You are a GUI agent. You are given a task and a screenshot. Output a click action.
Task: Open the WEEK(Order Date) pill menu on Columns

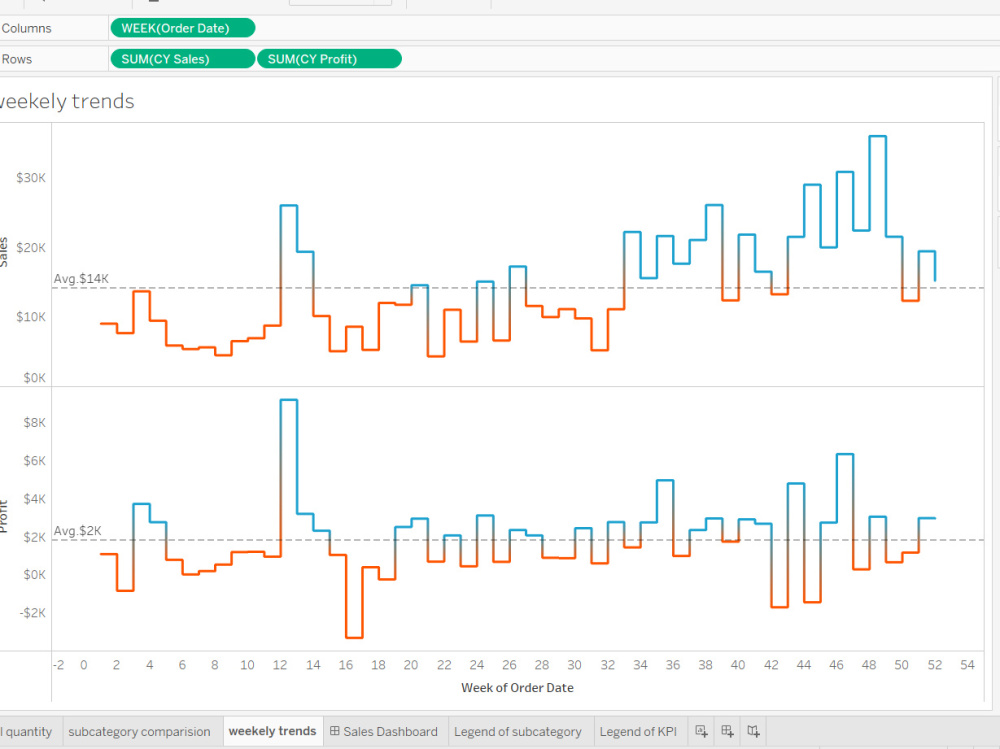pyautogui.click(x=244, y=28)
